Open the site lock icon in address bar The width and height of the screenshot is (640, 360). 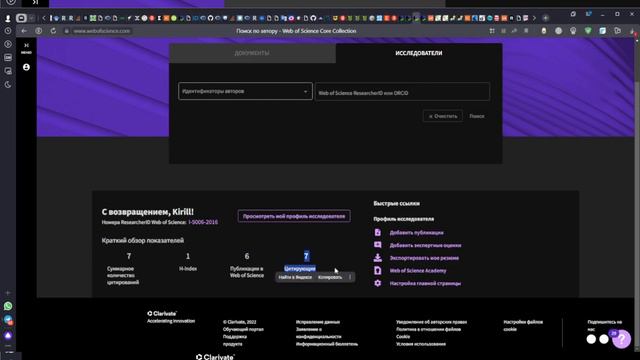tap(67, 31)
